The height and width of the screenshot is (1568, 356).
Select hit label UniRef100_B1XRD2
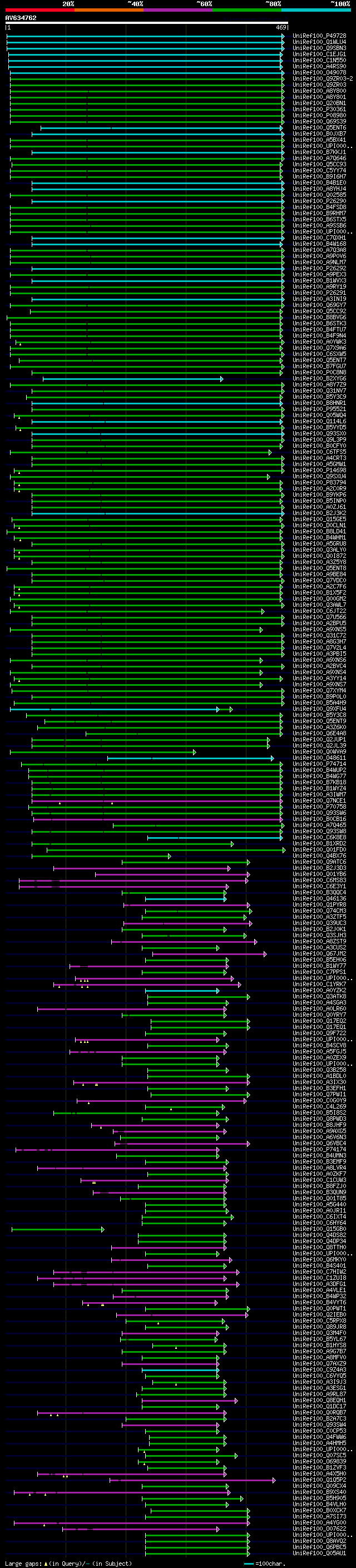coord(319,844)
